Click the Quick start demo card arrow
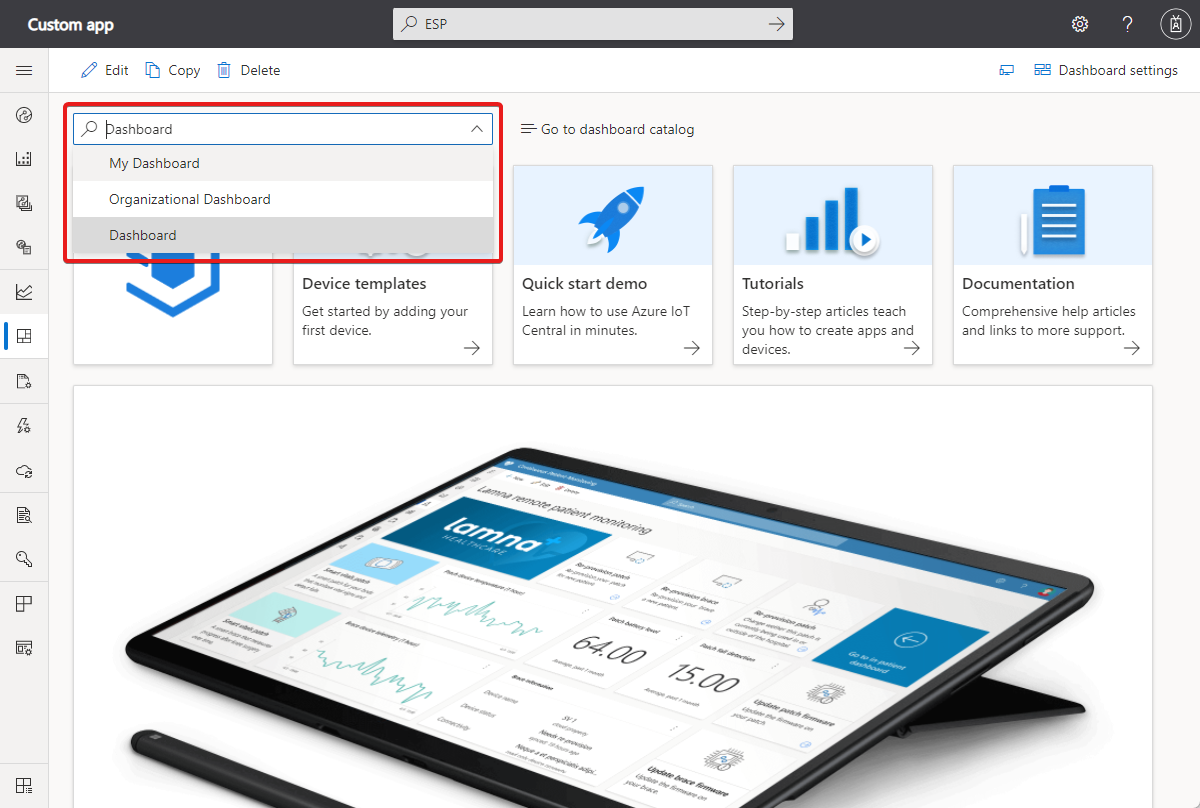1200x808 pixels. tap(692, 348)
